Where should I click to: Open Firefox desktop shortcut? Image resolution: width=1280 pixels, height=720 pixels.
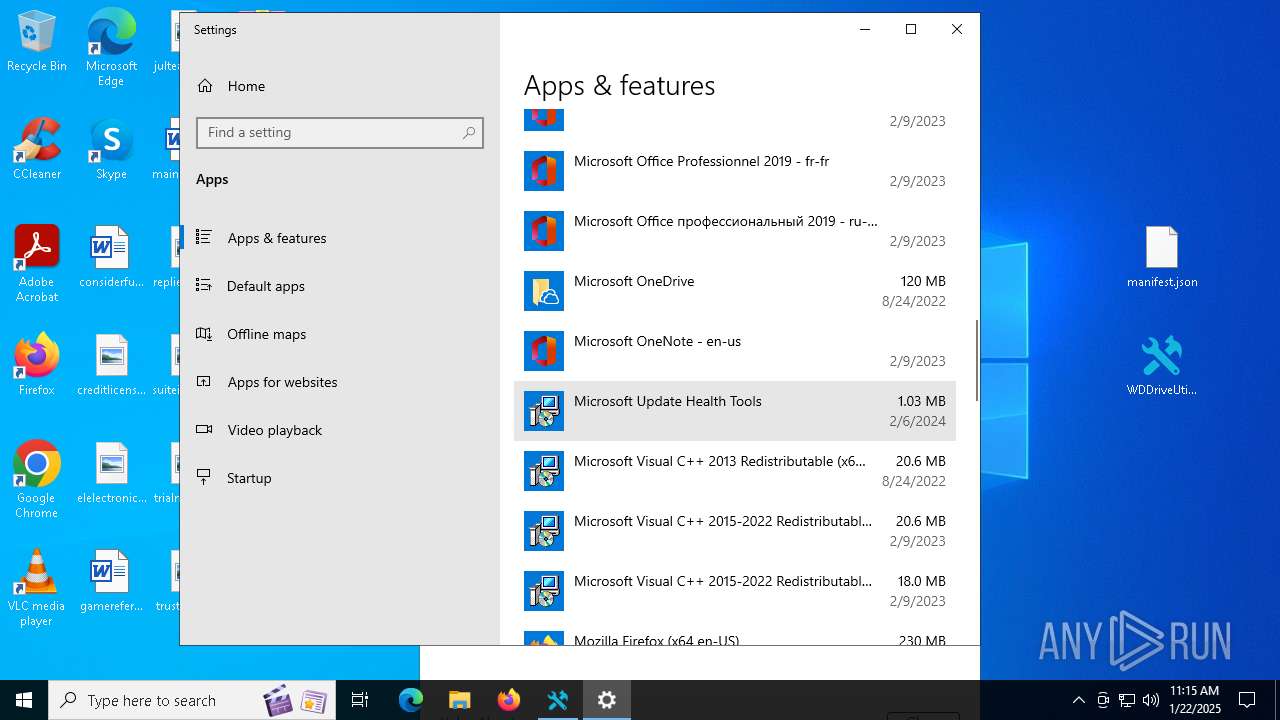tap(37, 365)
